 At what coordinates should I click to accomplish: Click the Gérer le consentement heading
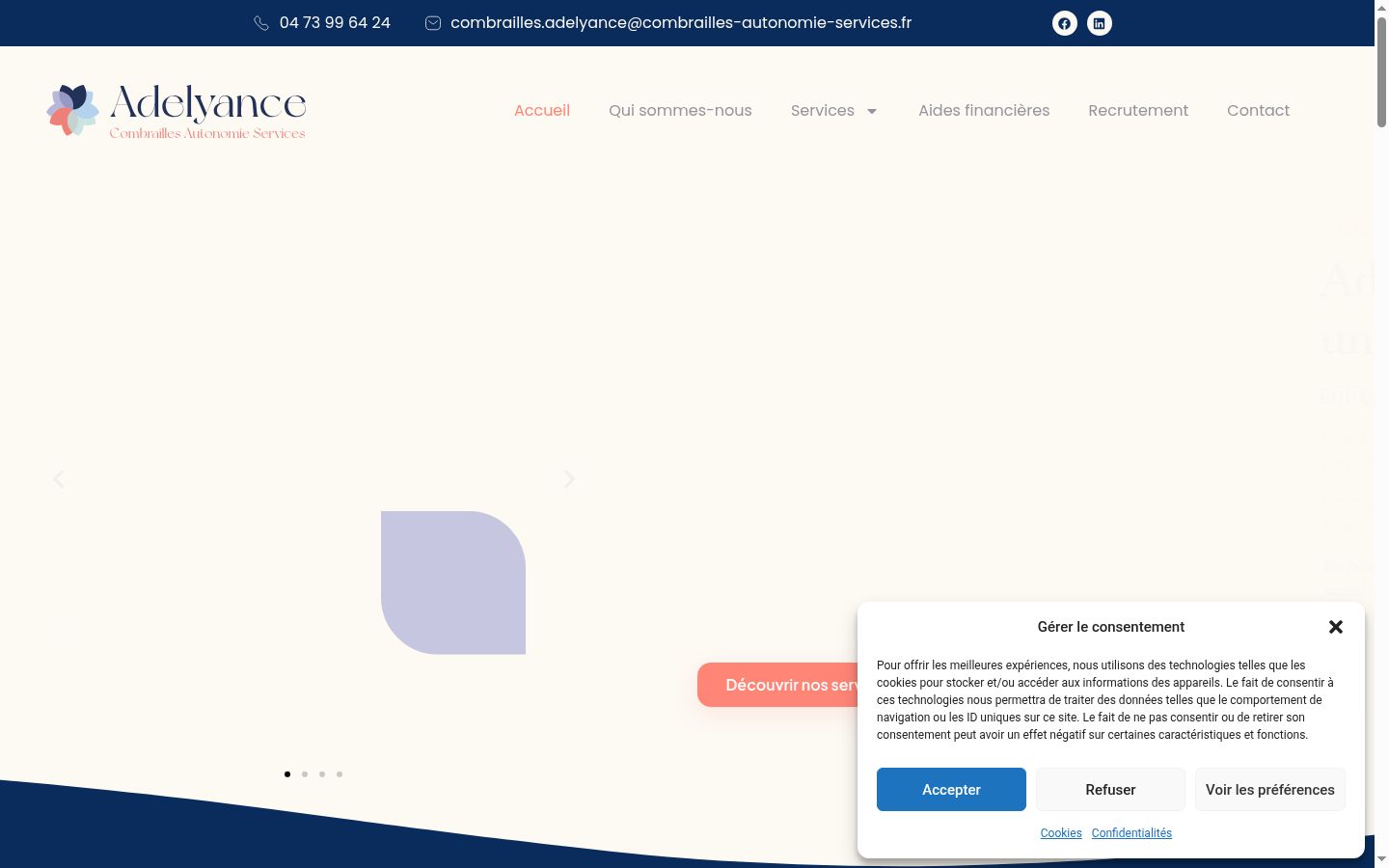tap(1111, 627)
